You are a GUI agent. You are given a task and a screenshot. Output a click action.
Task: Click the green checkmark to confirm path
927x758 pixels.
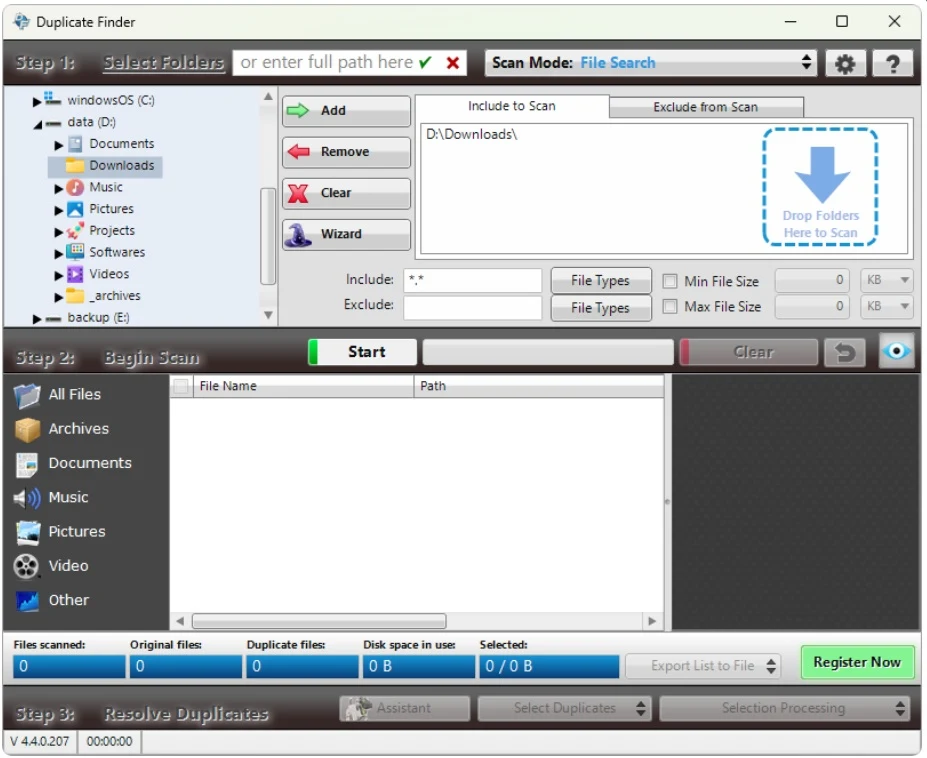click(426, 63)
